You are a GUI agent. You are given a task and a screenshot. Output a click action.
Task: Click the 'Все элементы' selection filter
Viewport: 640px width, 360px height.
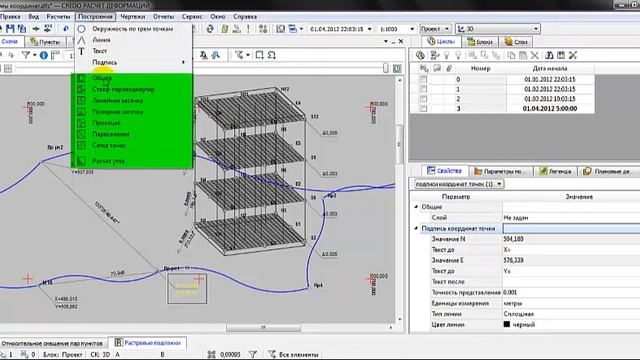coord(293,354)
